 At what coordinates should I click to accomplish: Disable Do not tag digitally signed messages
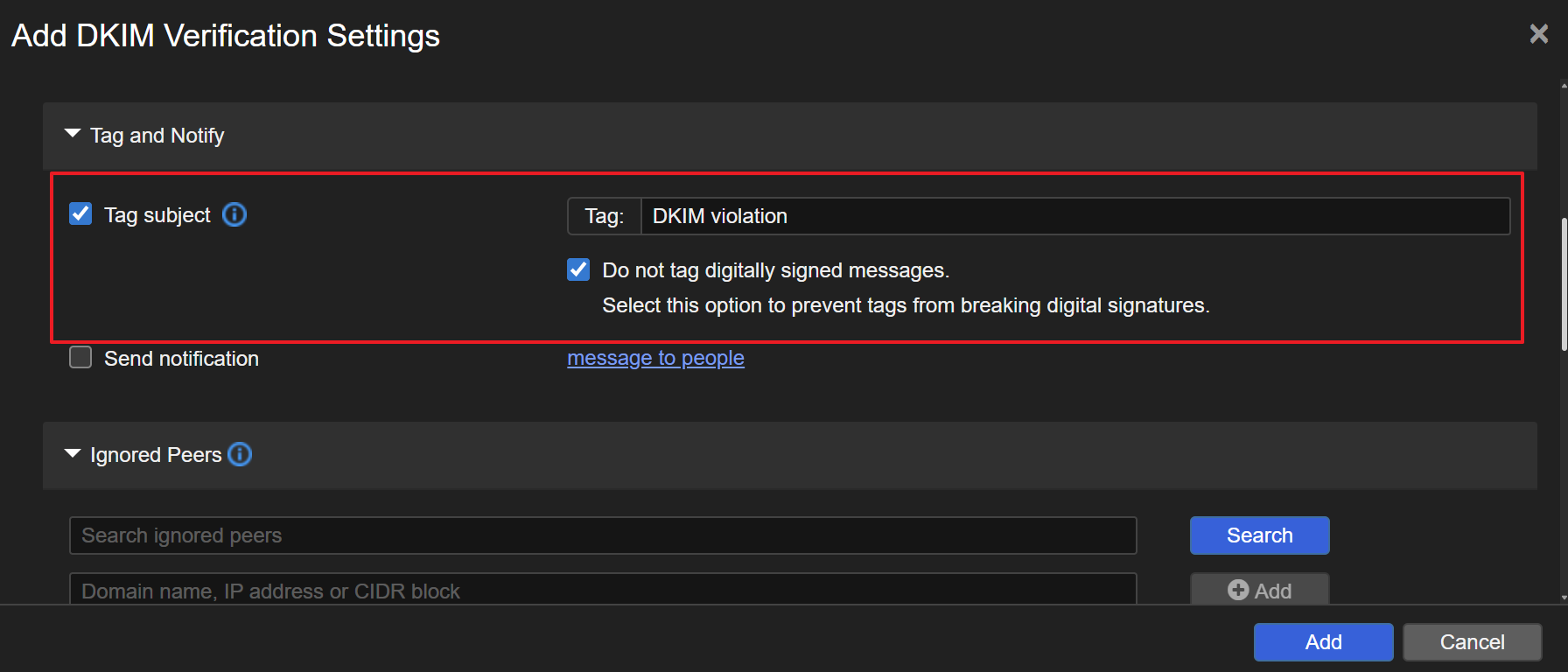[578, 269]
